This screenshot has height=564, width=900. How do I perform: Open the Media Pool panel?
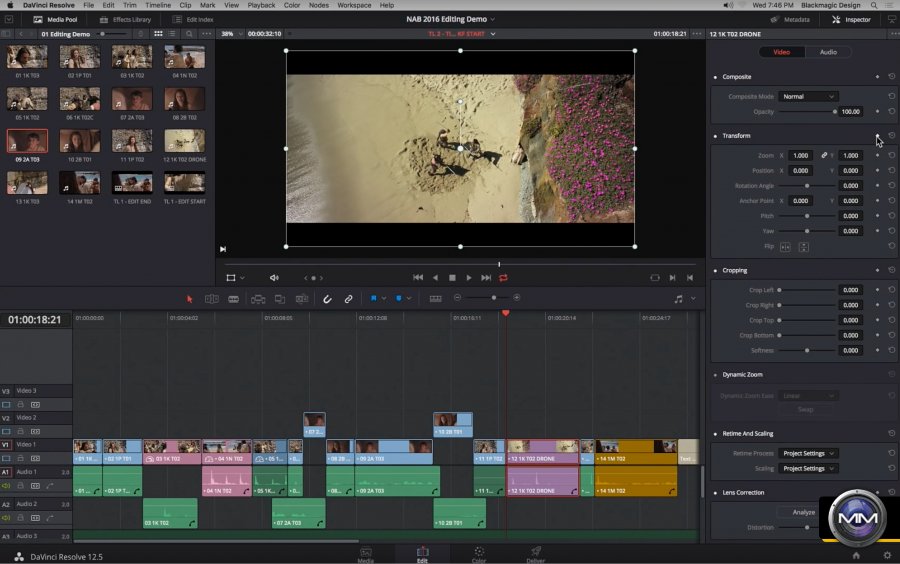pyautogui.click(x=56, y=20)
